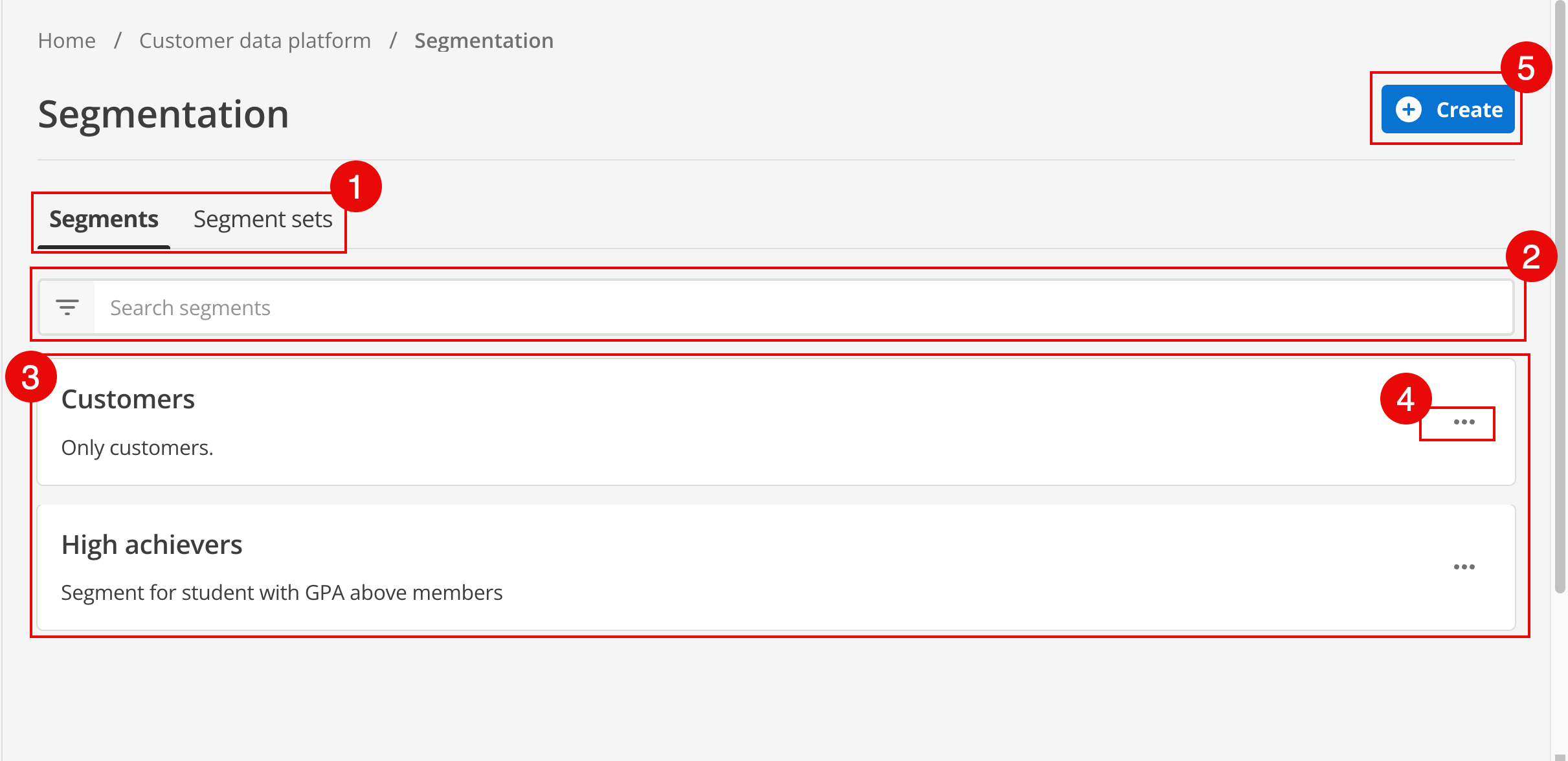Viewport: 1568px width, 761px height.
Task: Open Customer data platform from the breadcrumb
Action: click(255, 40)
